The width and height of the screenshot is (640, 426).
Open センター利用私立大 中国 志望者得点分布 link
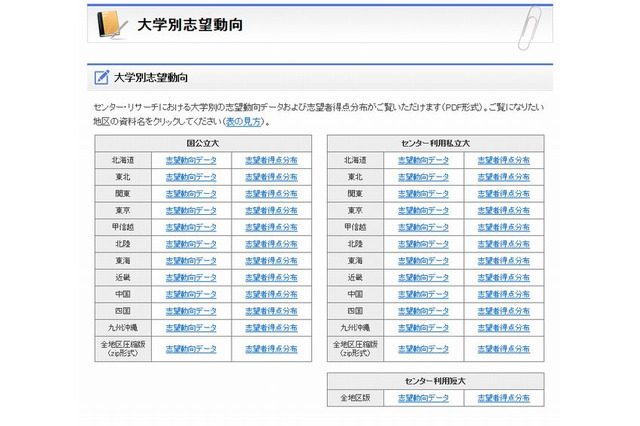click(x=504, y=294)
